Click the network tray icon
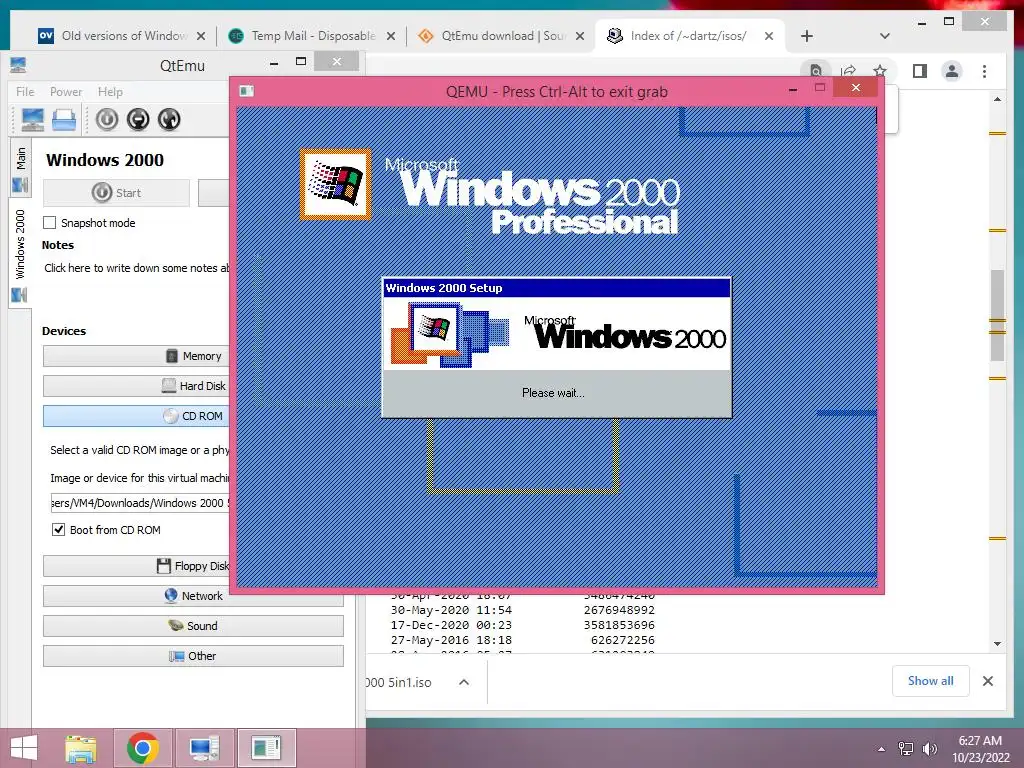The height and width of the screenshot is (768, 1024). [x=906, y=749]
